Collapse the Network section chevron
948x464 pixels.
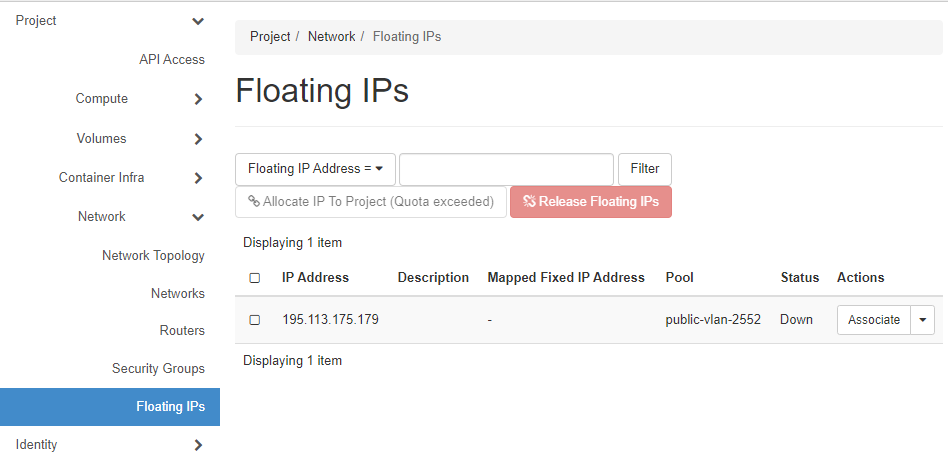198,217
